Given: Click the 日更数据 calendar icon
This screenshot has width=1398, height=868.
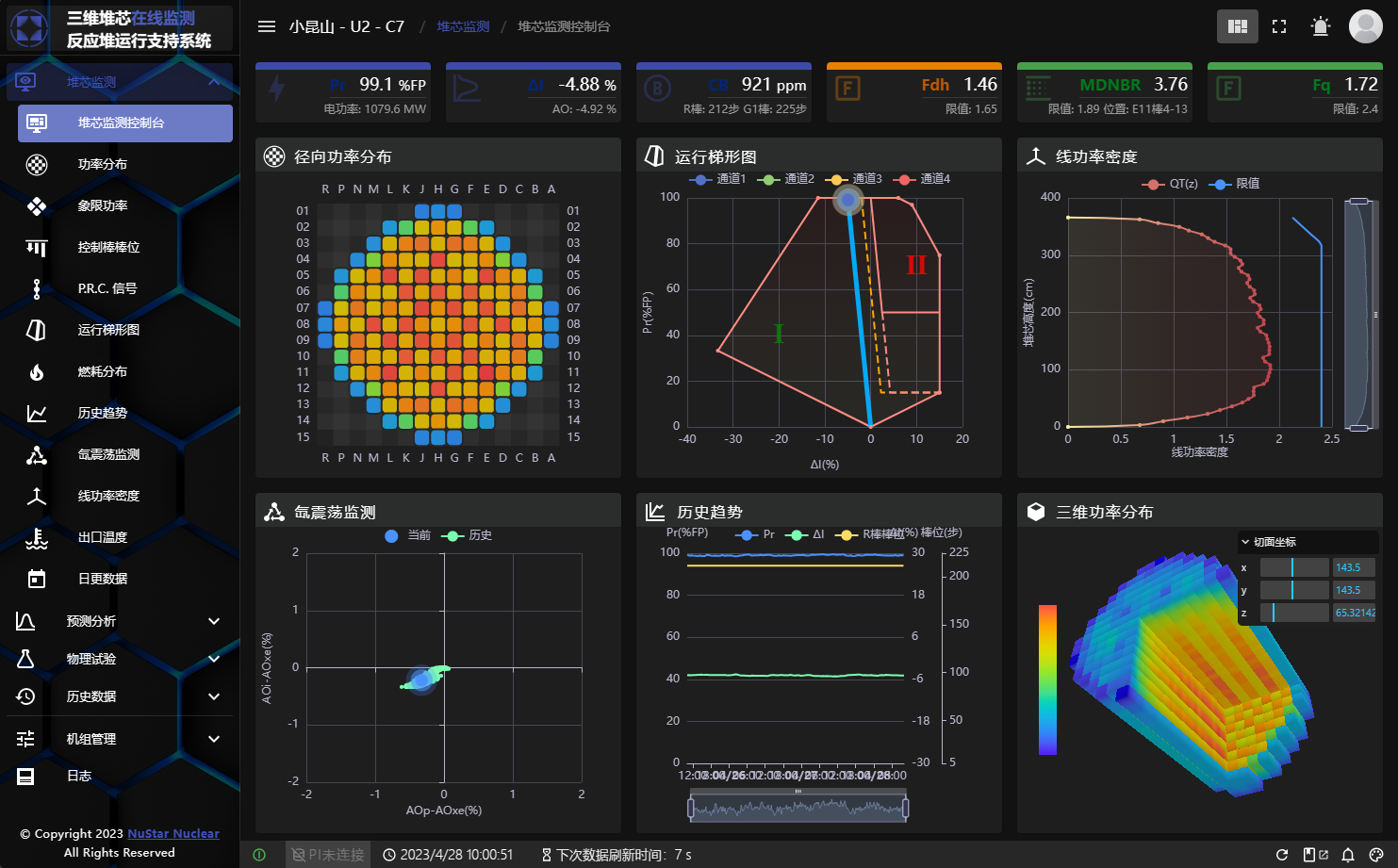Looking at the screenshot, I should click(37, 579).
